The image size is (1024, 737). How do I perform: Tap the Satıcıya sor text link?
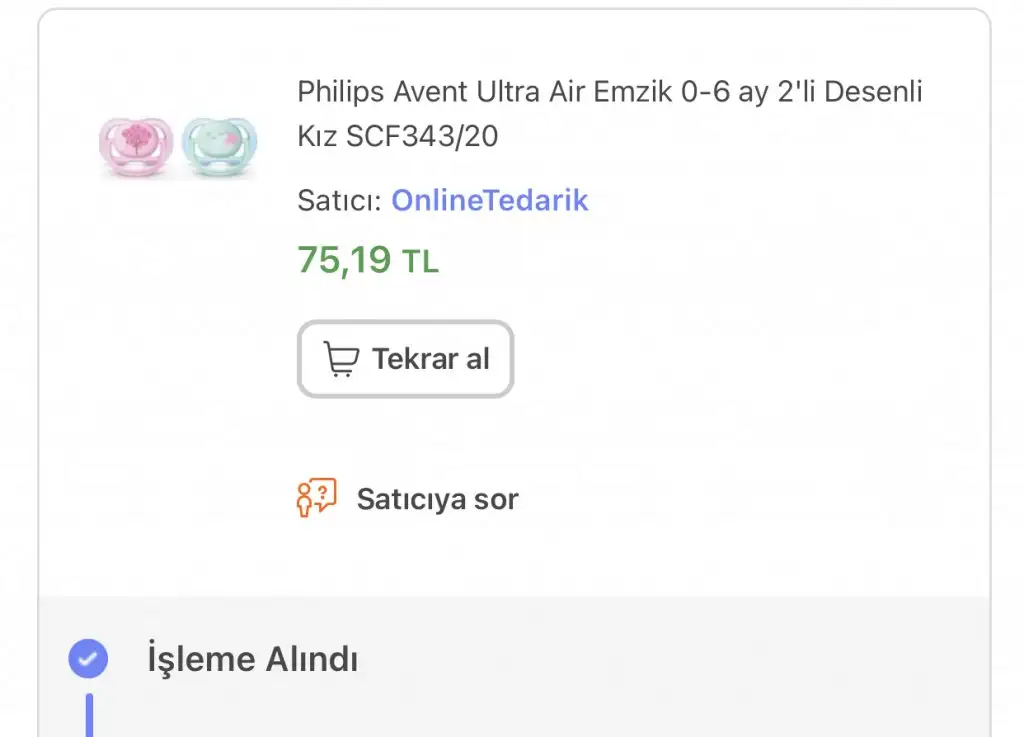tap(437, 498)
